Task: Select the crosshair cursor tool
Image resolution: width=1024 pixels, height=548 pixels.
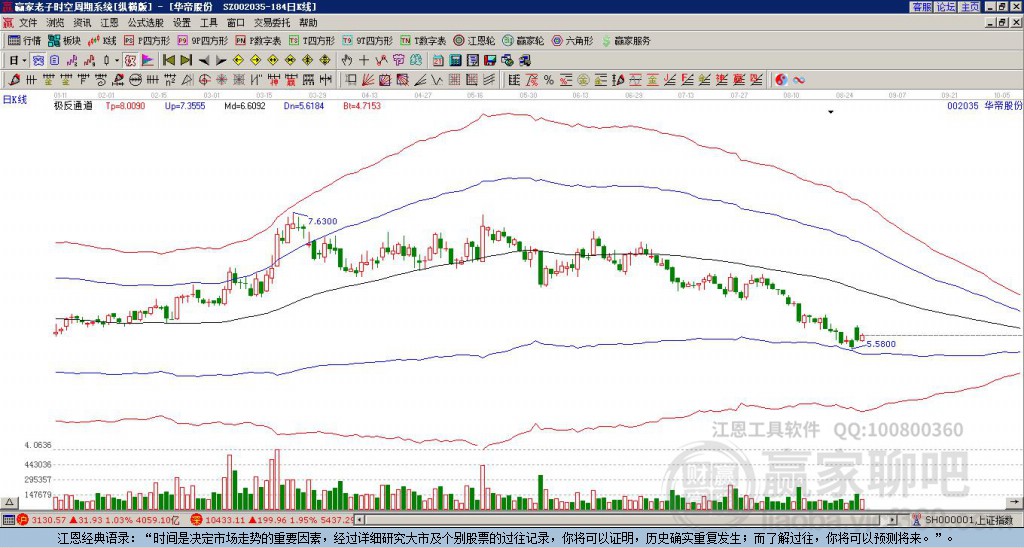Action: coord(364,61)
